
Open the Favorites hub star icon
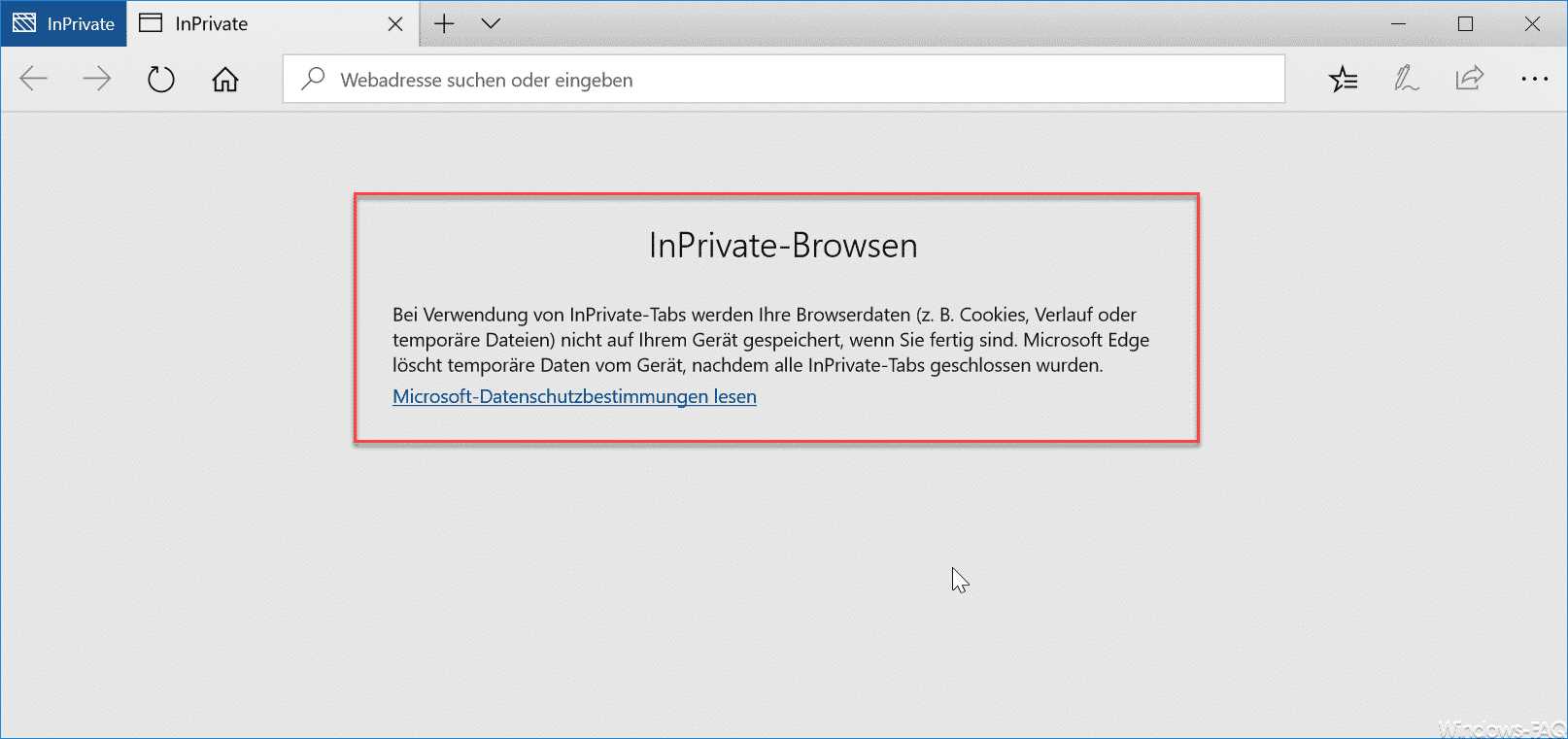(1344, 79)
